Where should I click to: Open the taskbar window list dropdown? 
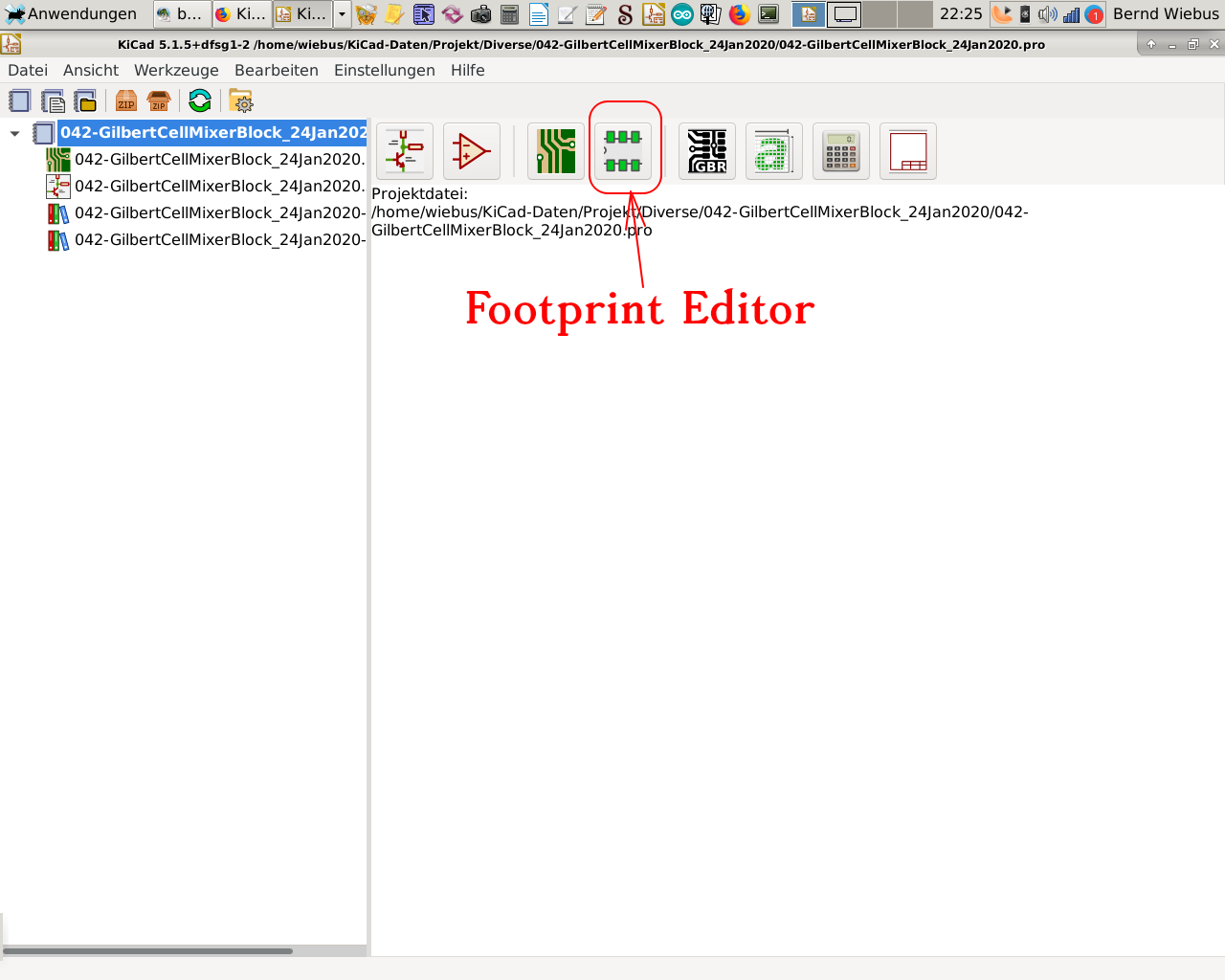[342, 13]
